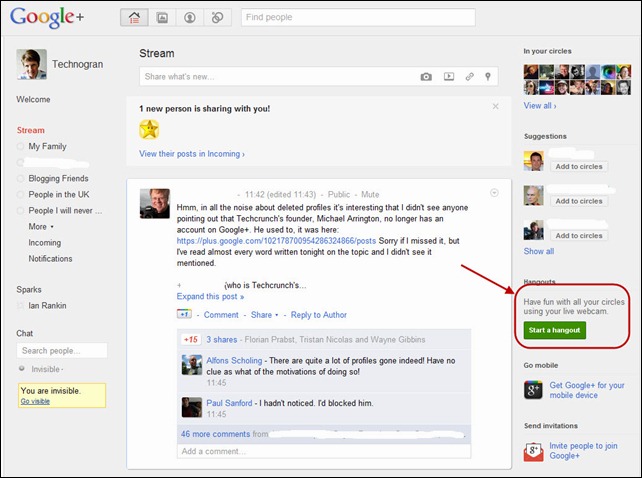Add a video using the share box icon
Screen dimensions: 642x478
[x=449, y=77]
